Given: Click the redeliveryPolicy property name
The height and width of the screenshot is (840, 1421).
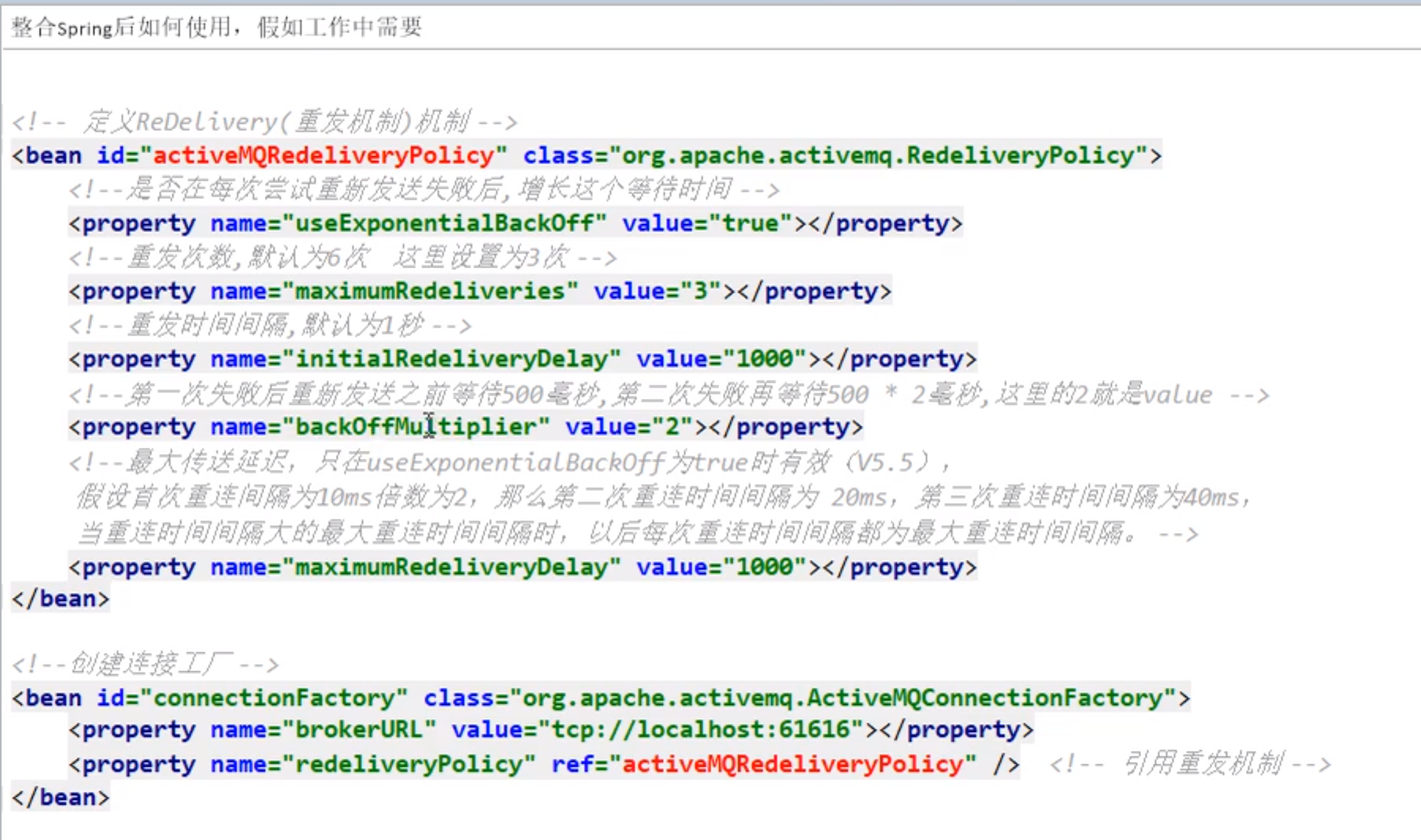Looking at the screenshot, I should pos(408,765).
